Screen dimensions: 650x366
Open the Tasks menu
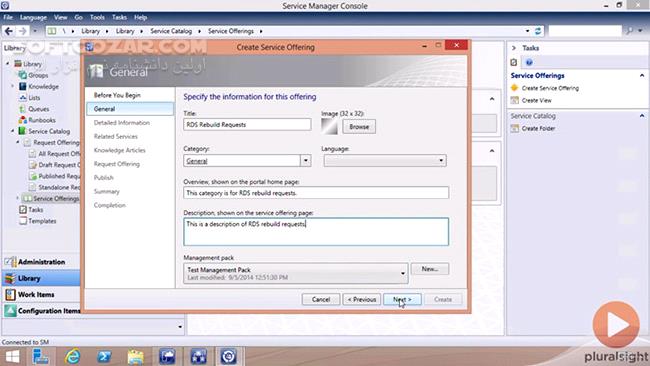119,17
